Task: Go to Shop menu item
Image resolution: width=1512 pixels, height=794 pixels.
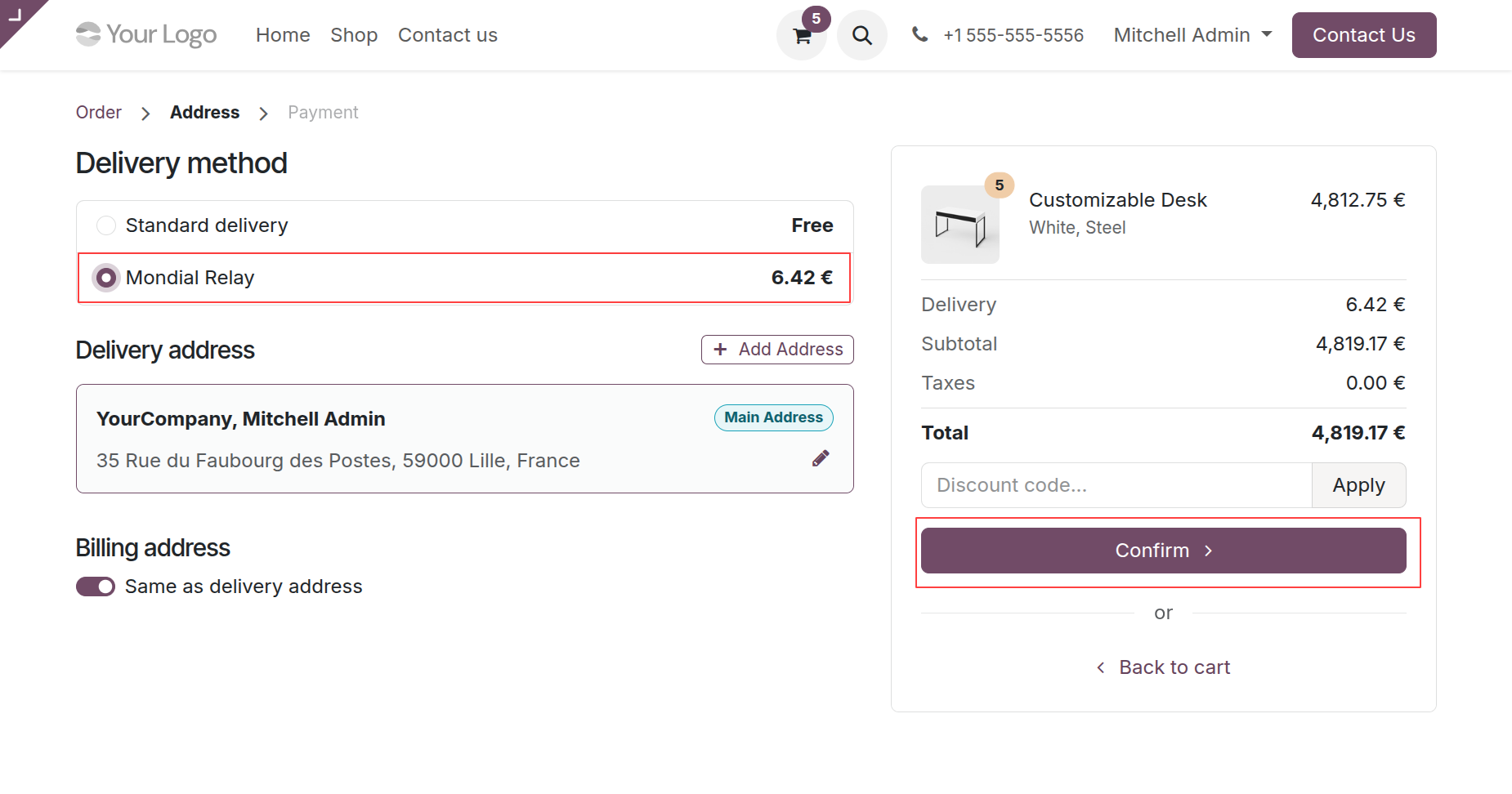Action: point(354,35)
